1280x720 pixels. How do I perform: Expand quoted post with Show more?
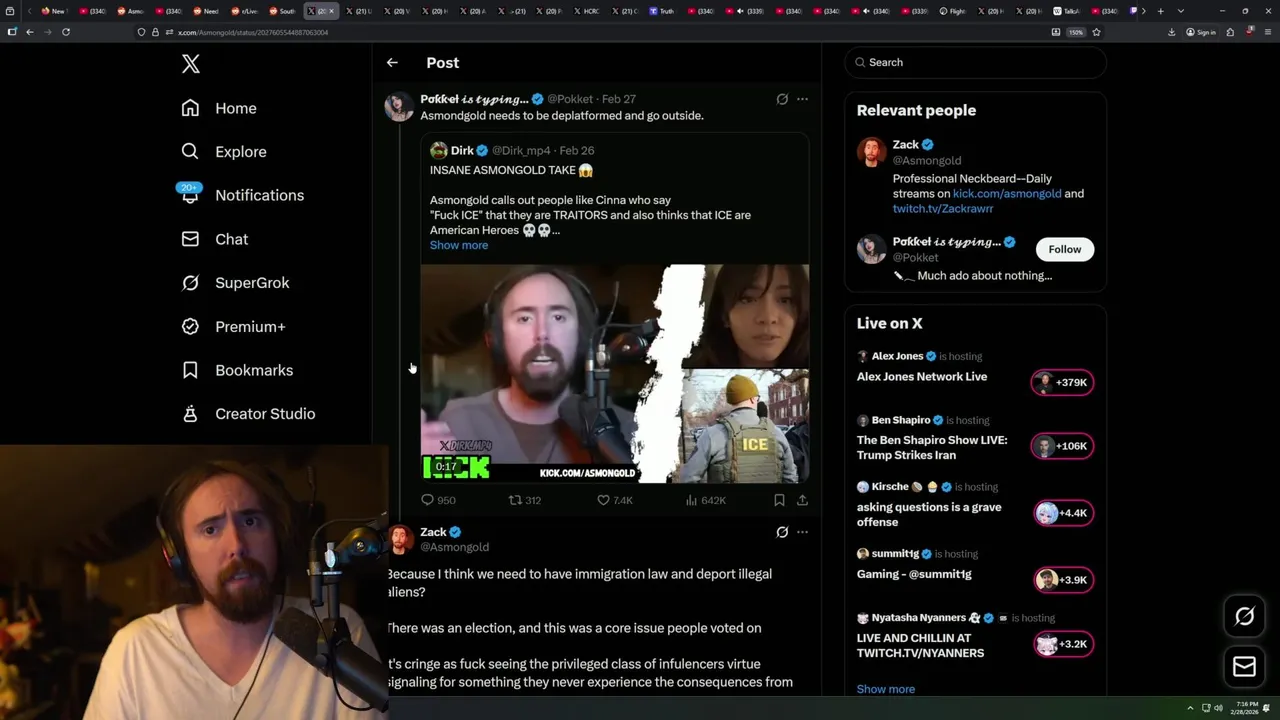tap(459, 245)
